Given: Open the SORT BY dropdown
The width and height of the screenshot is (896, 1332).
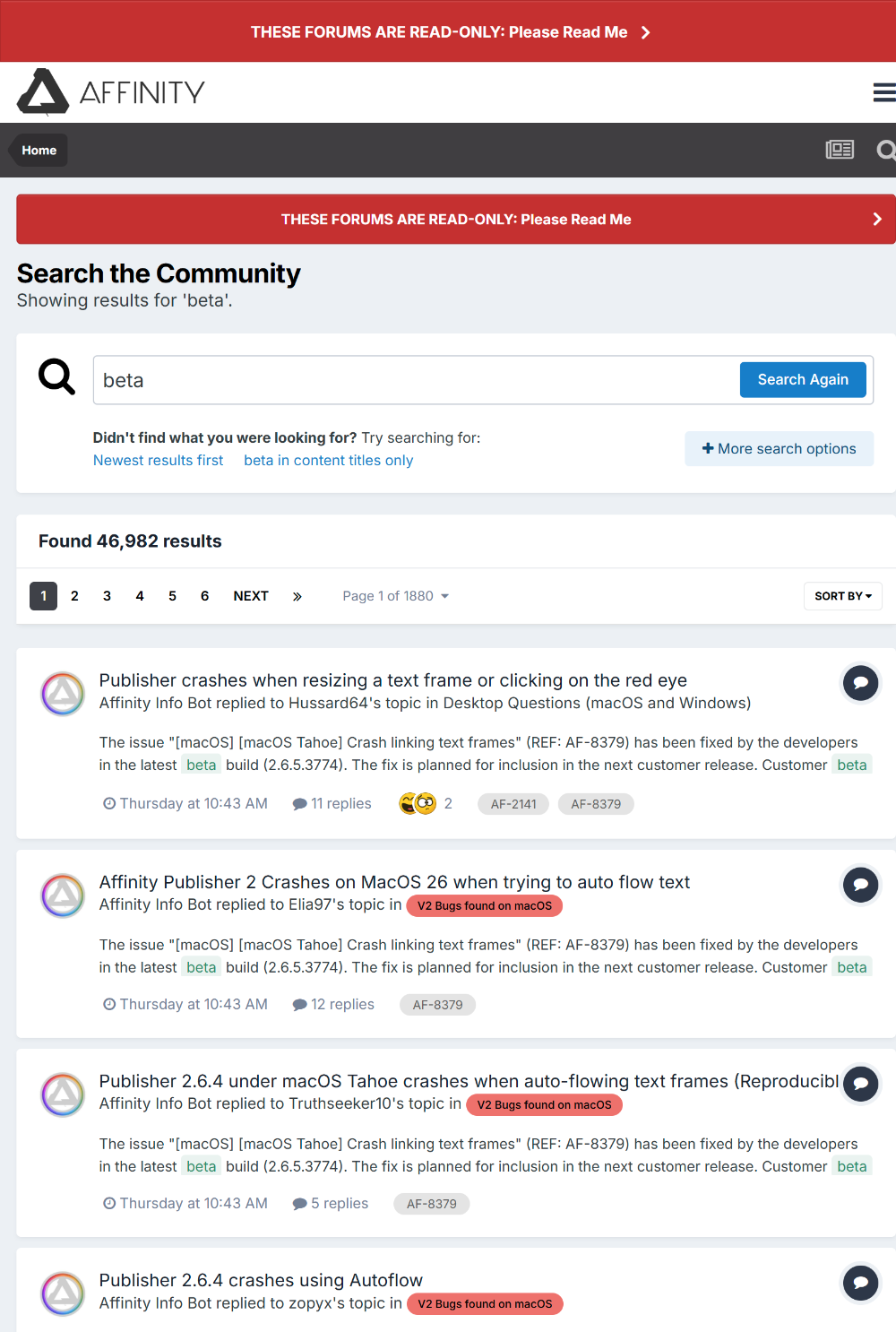Looking at the screenshot, I should 843,596.
